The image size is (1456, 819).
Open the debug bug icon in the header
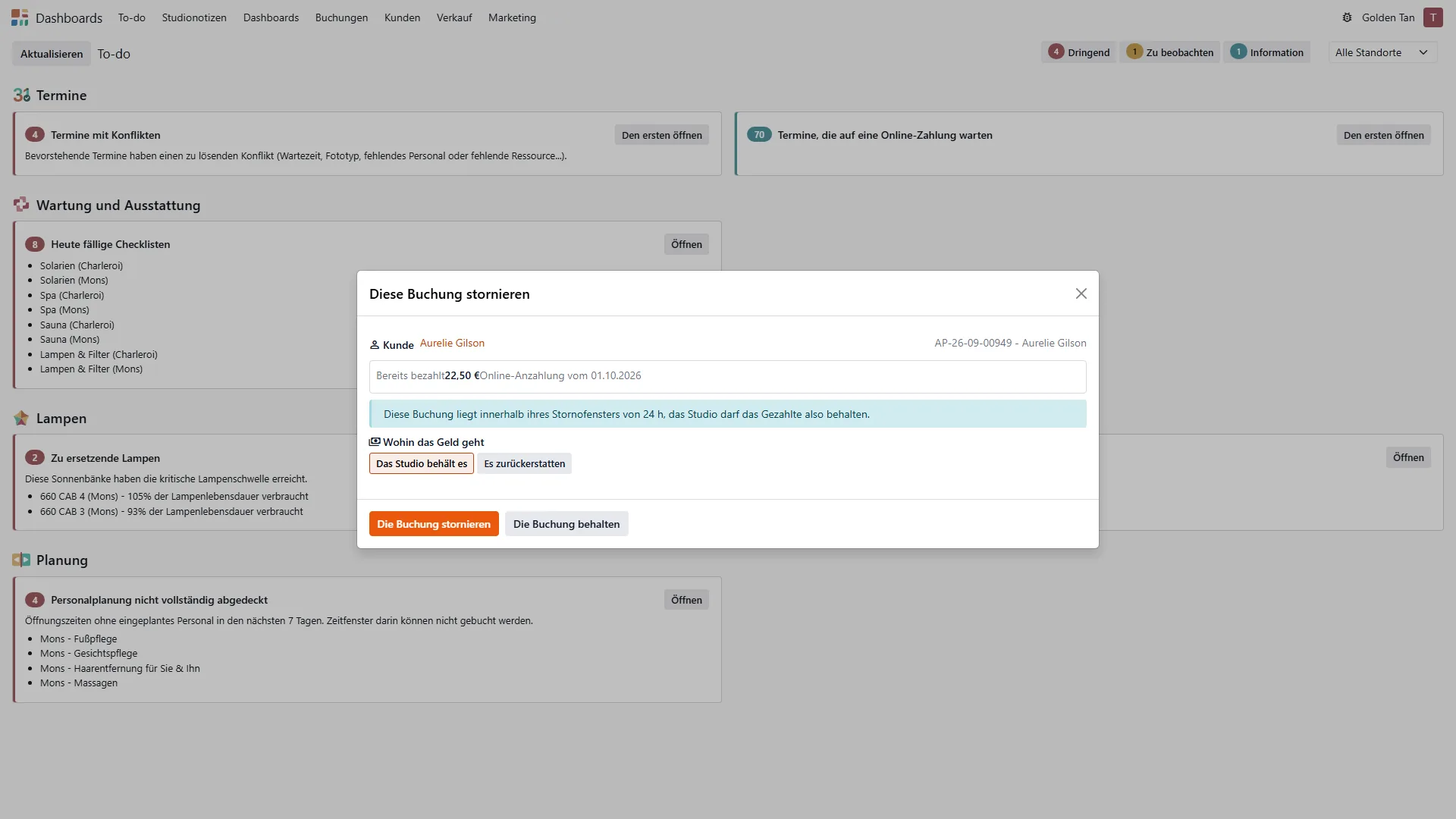pos(1347,17)
